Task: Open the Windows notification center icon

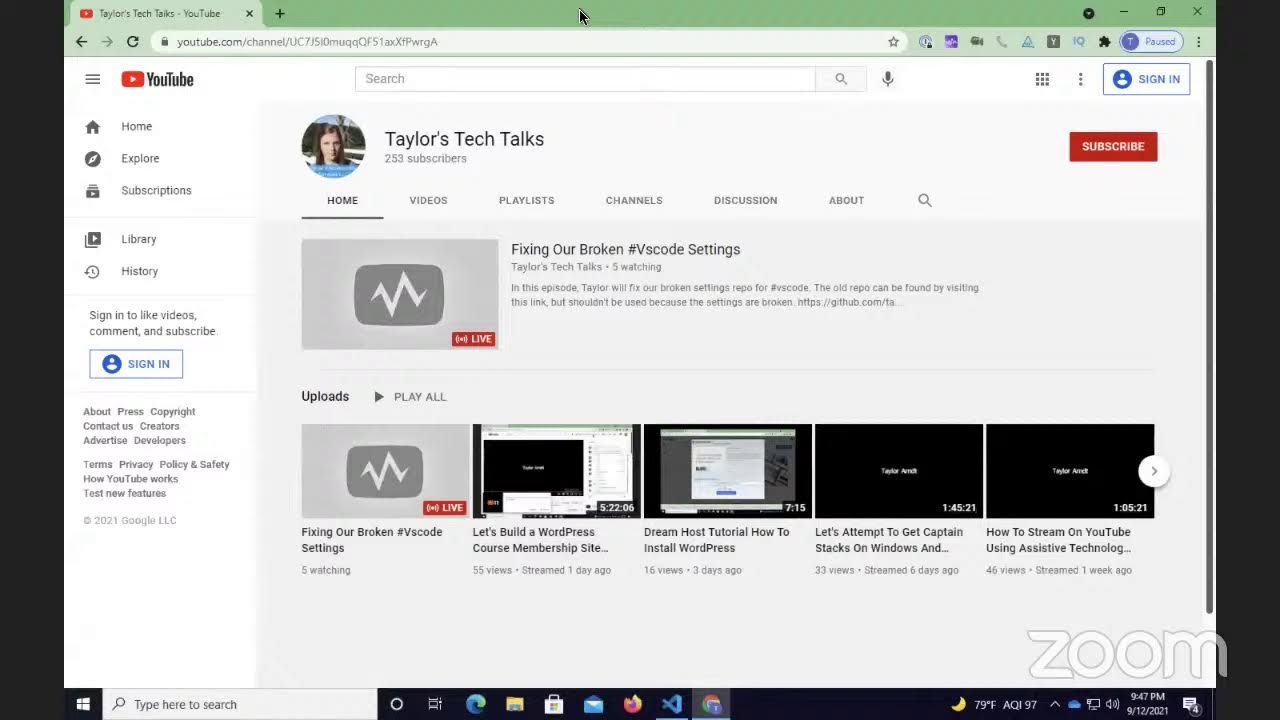Action: click(x=1190, y=704)
